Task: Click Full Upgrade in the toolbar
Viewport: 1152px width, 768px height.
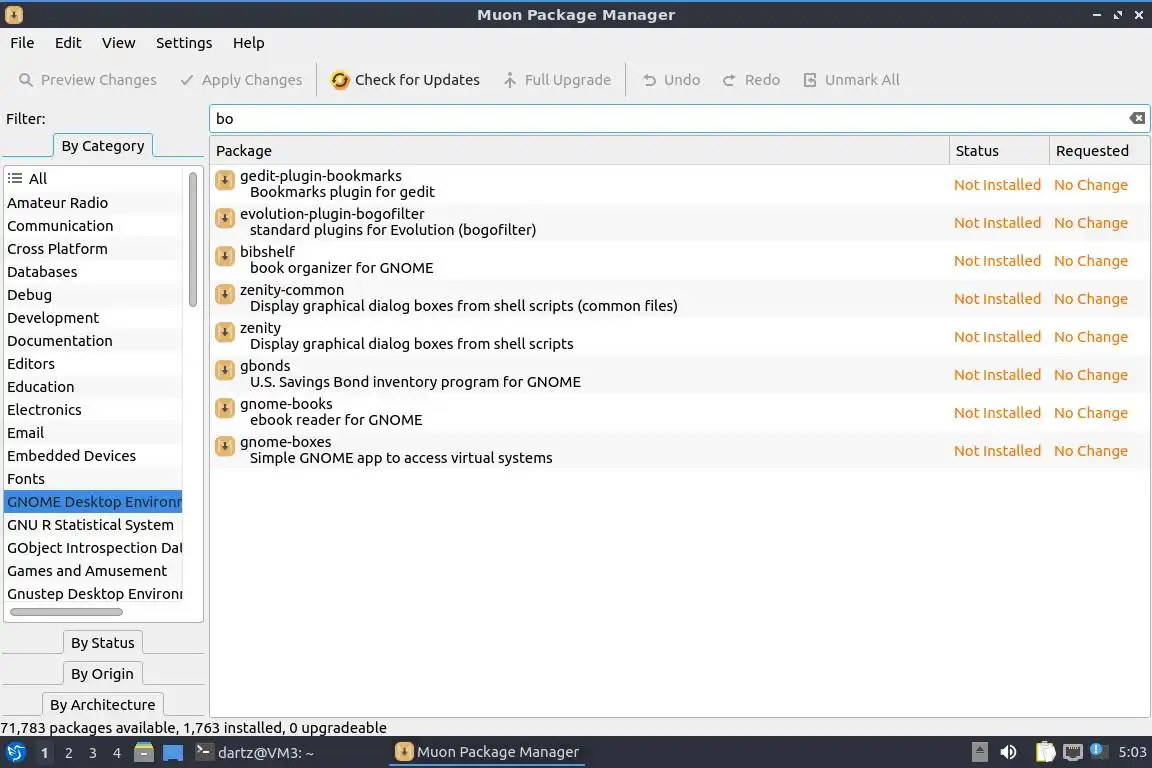Action: [557, 79]
